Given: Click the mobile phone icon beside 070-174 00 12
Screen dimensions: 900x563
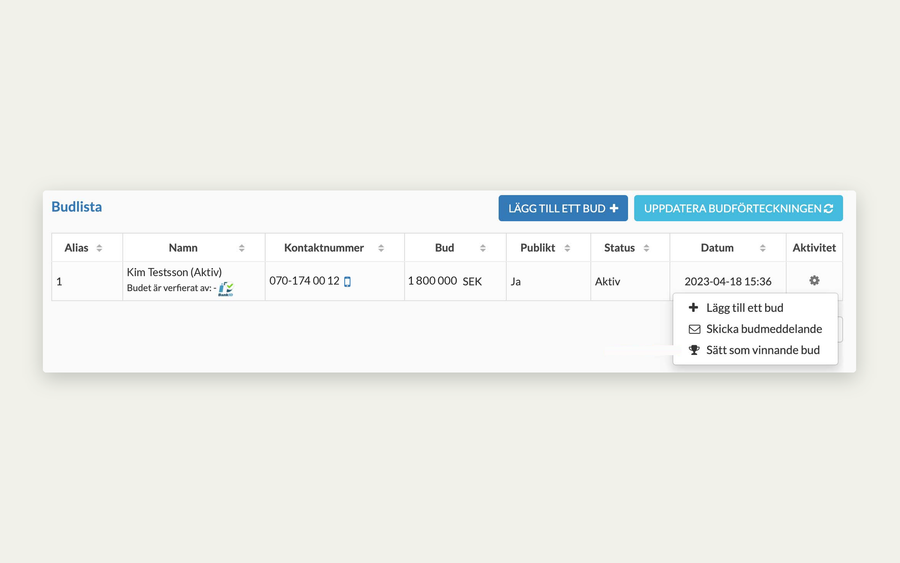Looking at the screenshot, I should [347, 281].
